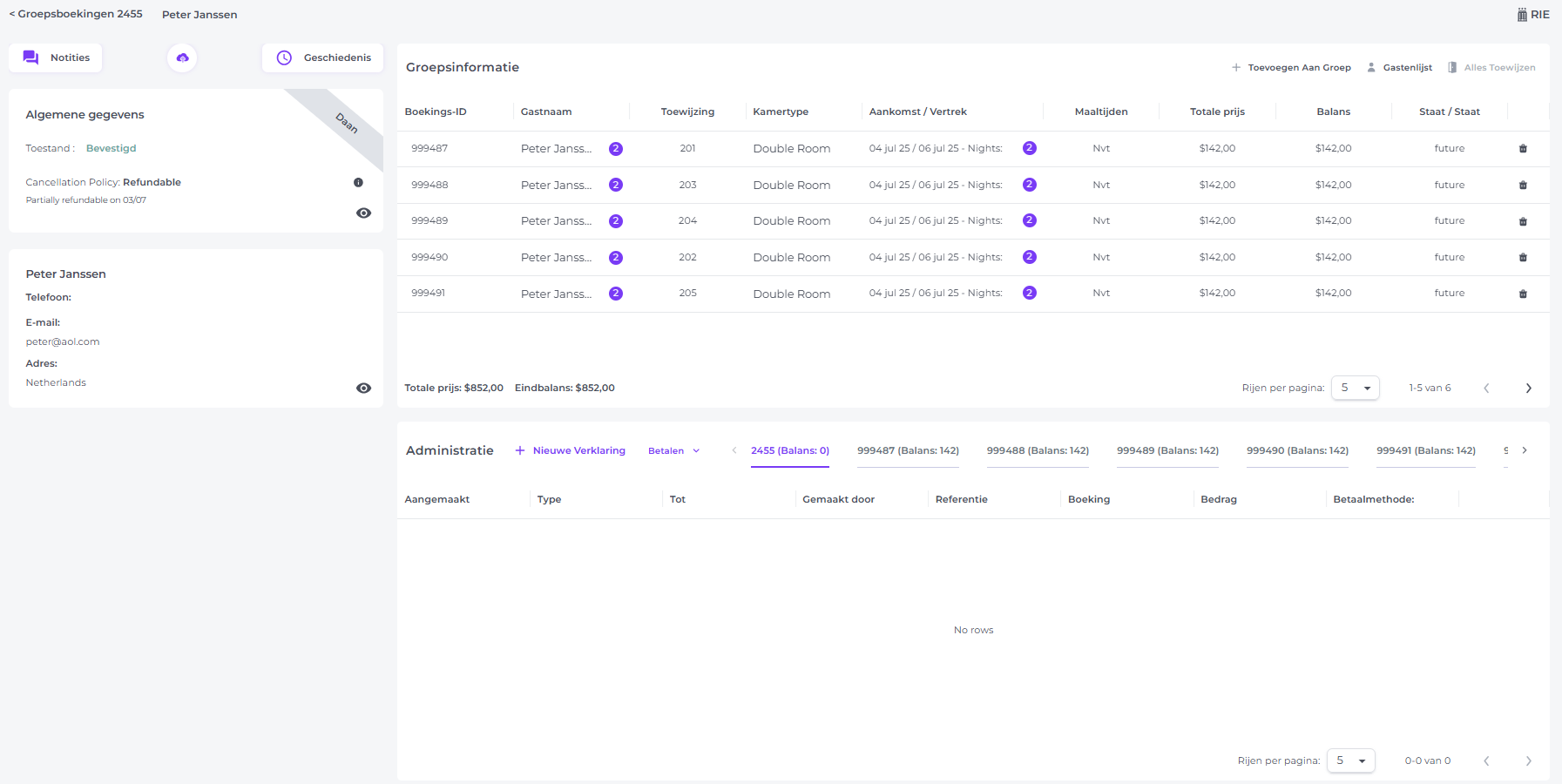Click guest count badge for booking 999491
Screen dimensions: 1562x784
(616, 294)
